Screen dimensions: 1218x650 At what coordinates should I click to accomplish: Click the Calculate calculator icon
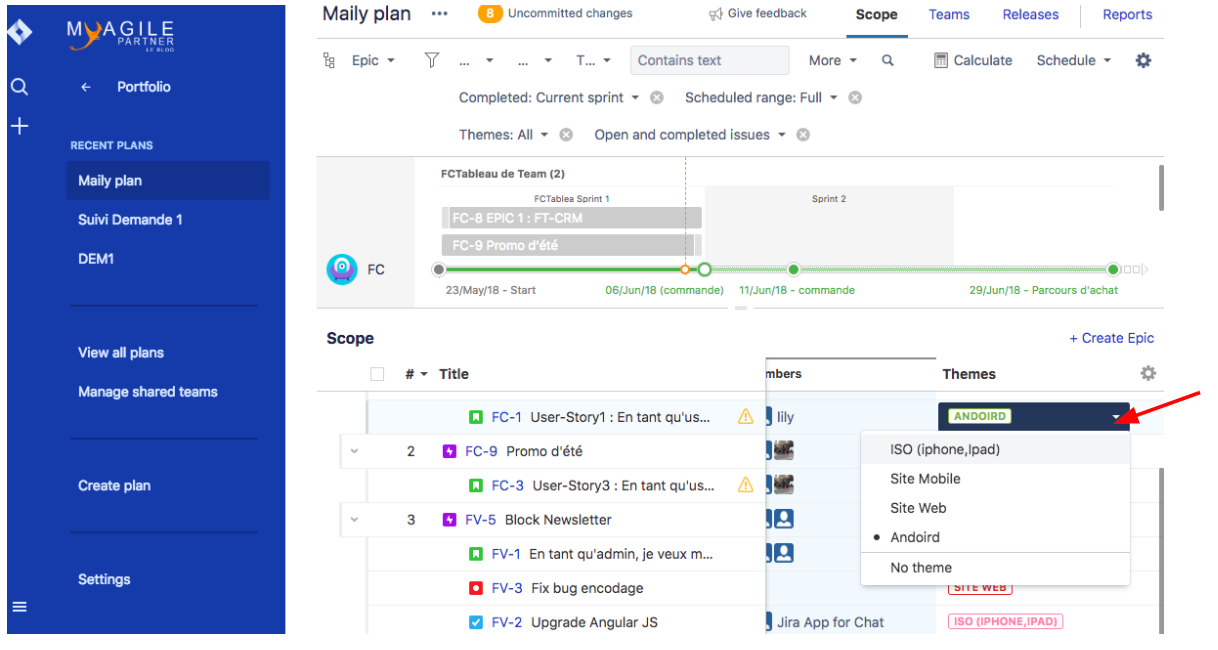pyautogui.click(x=940, y=60)
